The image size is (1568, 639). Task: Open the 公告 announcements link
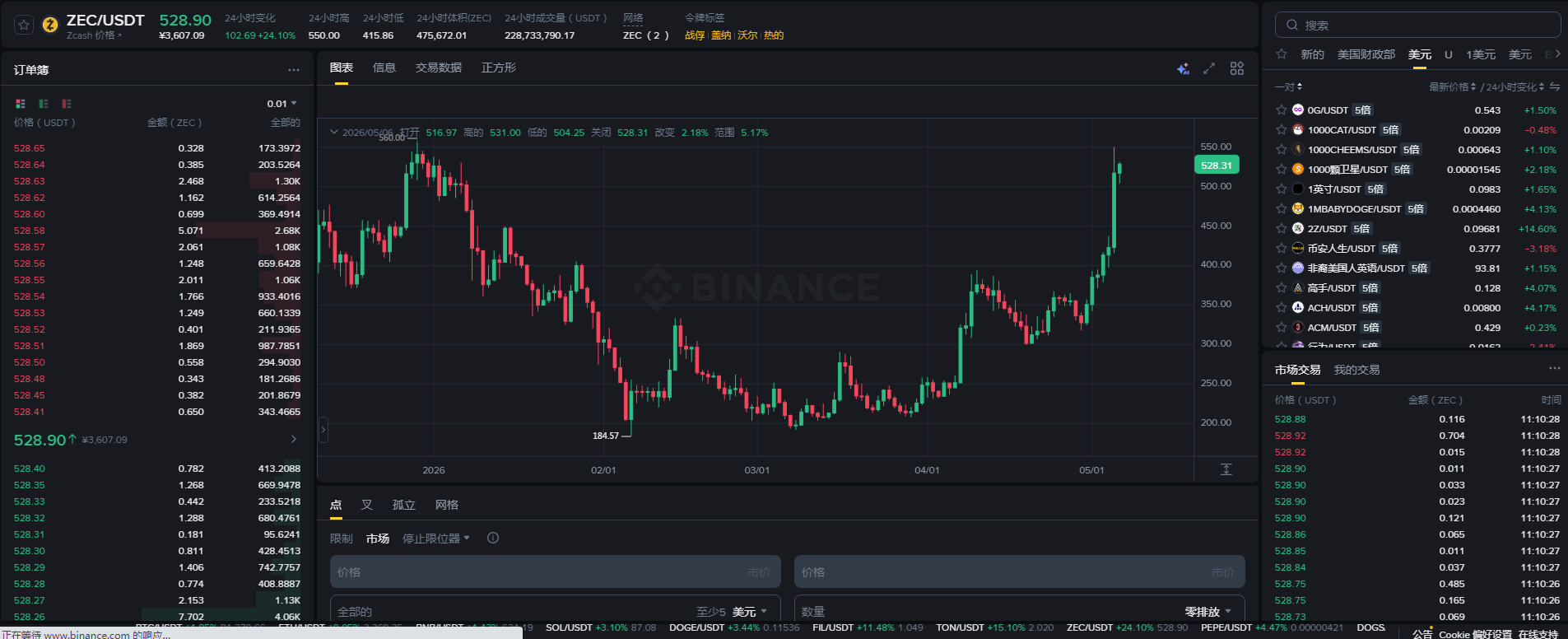click(1422, 634)
